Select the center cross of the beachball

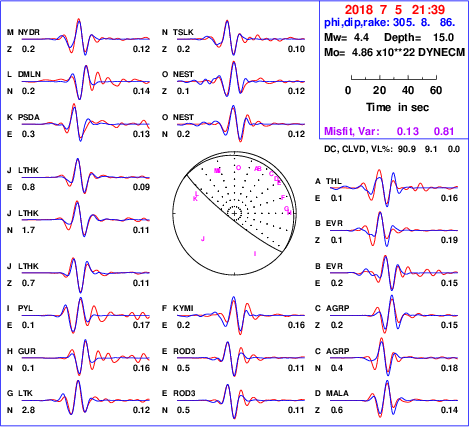click(234, 213)
